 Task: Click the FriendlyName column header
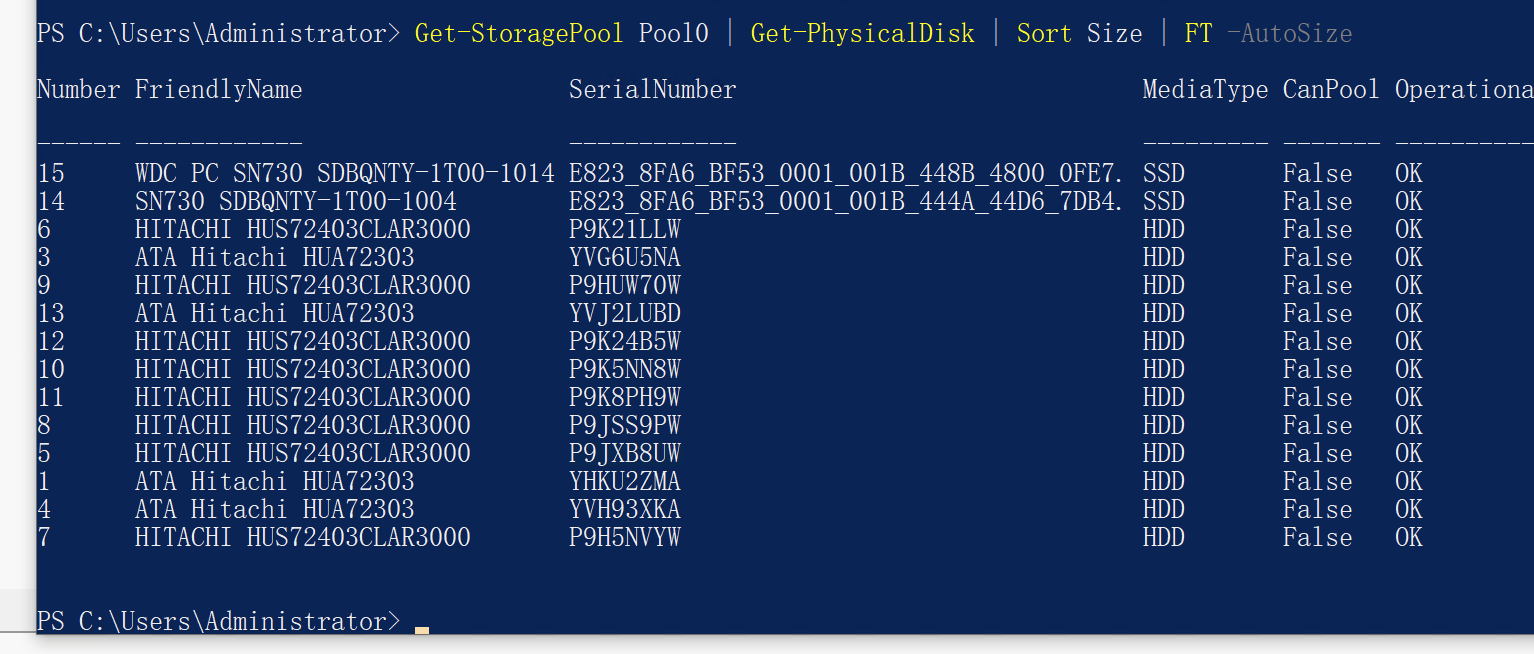218,90
